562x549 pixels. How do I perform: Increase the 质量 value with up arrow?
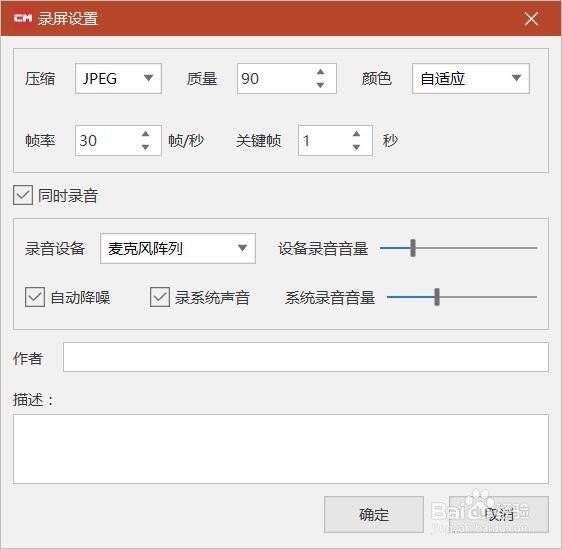(x=320, y=72)
